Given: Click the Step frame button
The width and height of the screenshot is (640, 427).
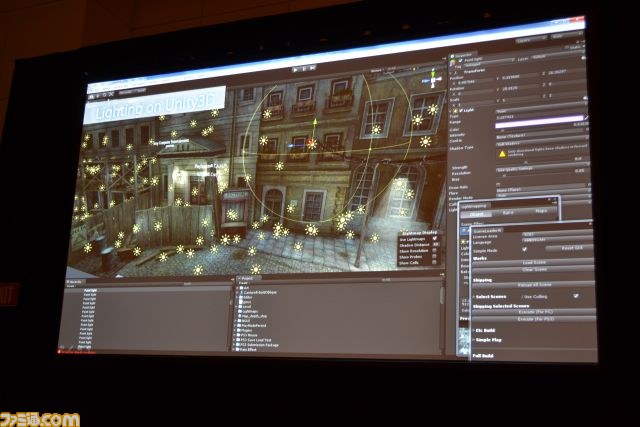Looking at the screenshot, I should click(313, 67).
